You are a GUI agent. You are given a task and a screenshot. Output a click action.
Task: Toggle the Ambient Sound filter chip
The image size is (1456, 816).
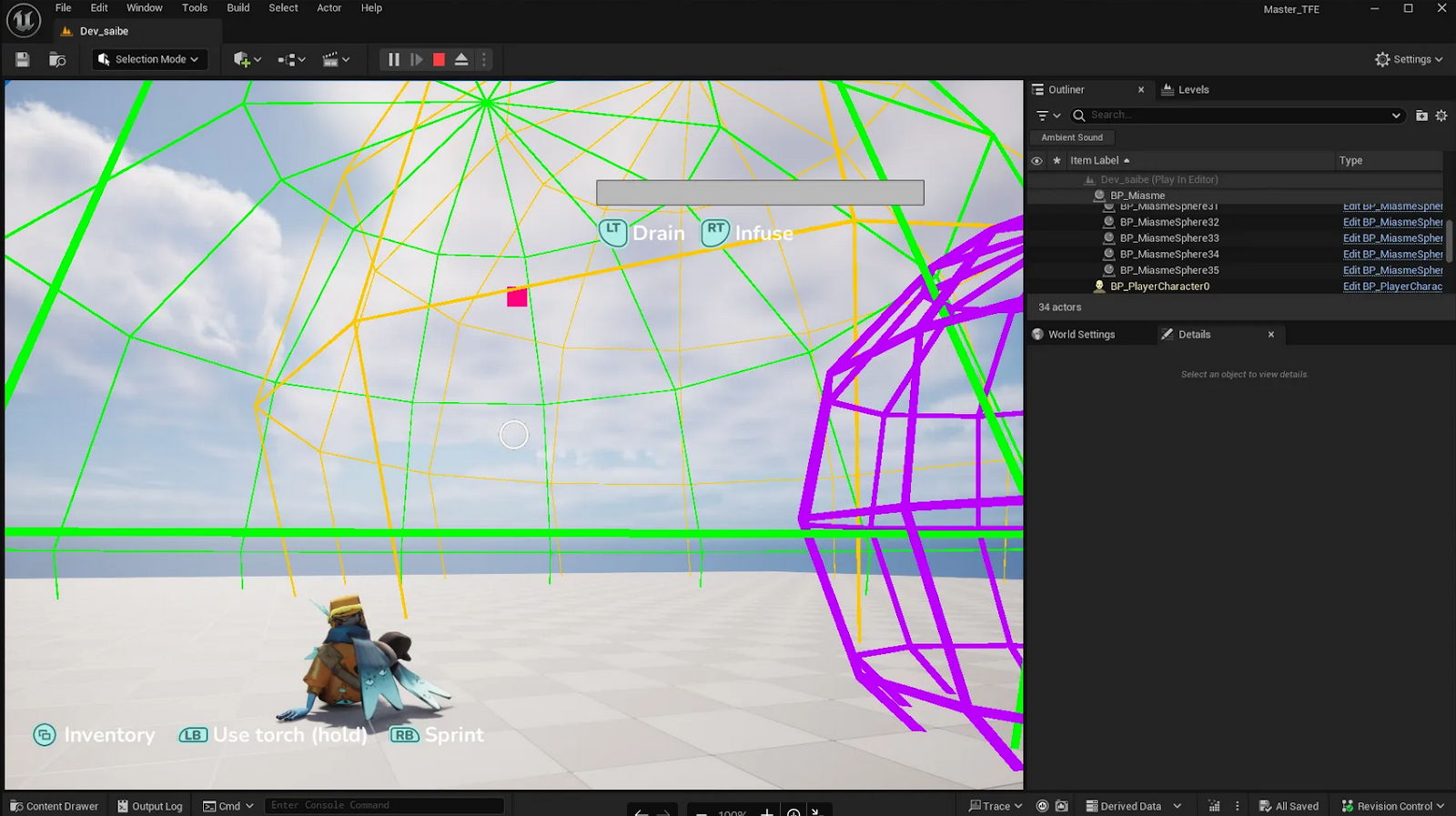click(x=1072, y=137)
